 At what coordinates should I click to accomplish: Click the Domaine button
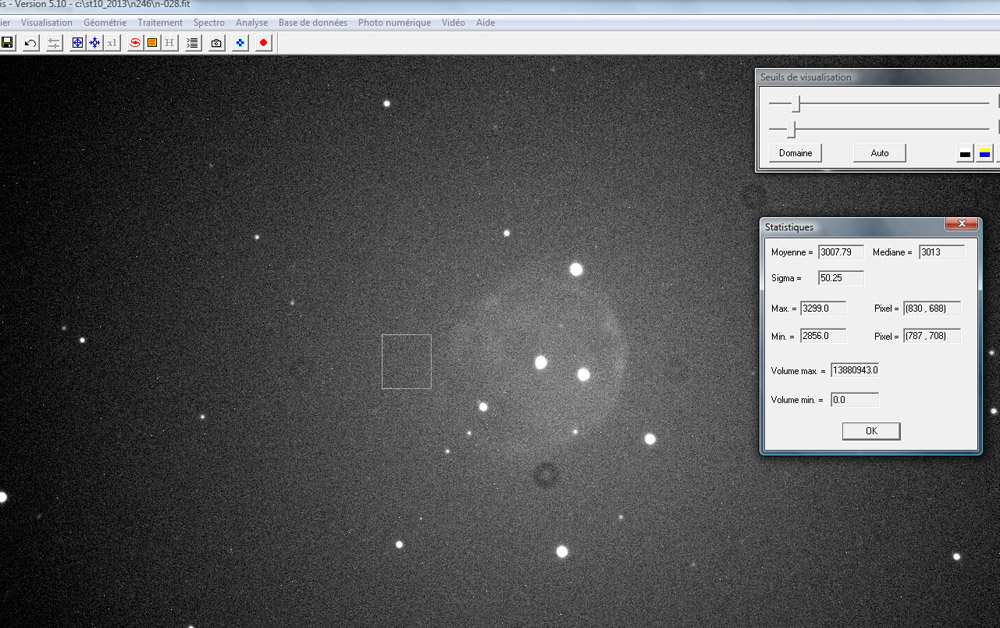tap(795, 153)
